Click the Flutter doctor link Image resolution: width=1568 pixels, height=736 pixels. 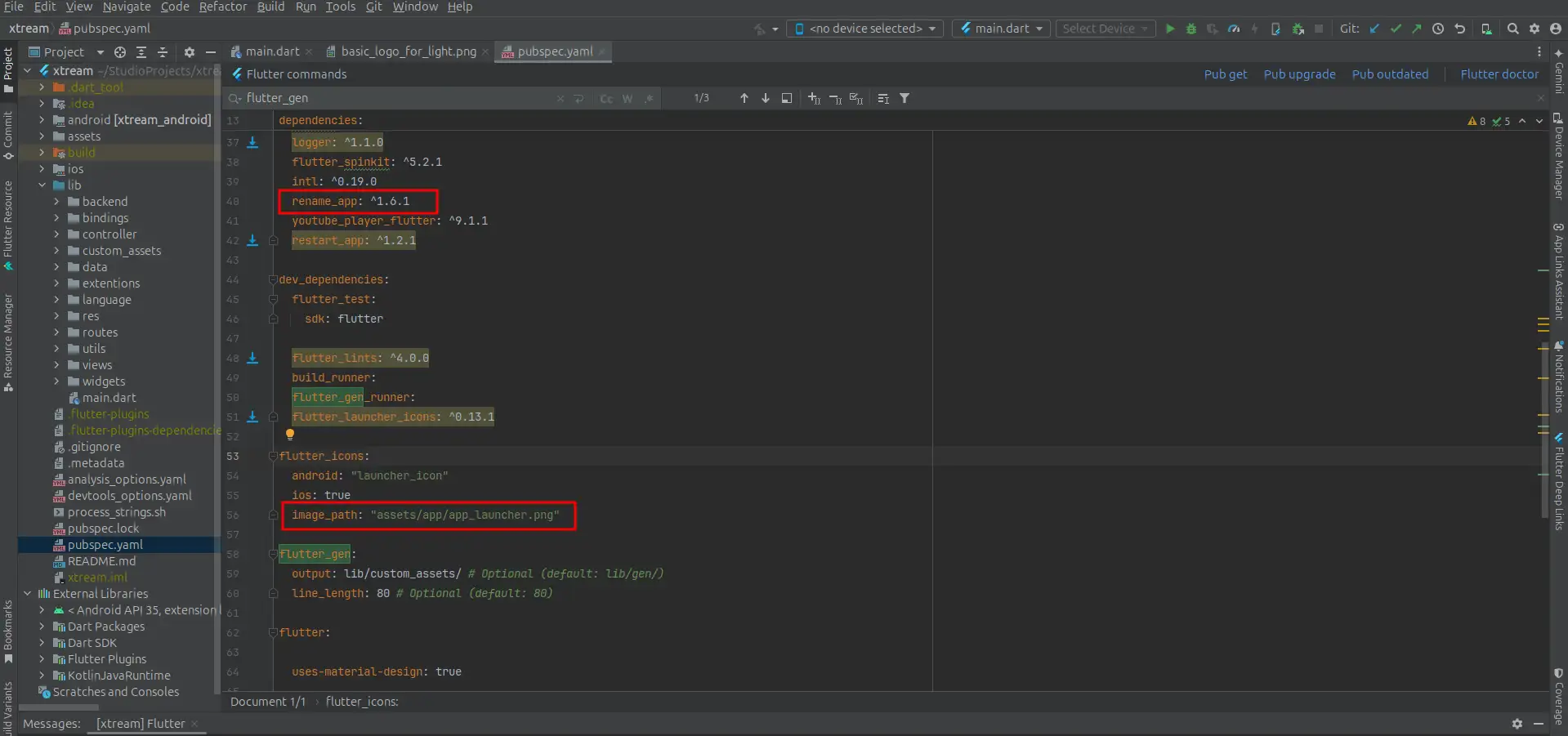click(1499, 74)
